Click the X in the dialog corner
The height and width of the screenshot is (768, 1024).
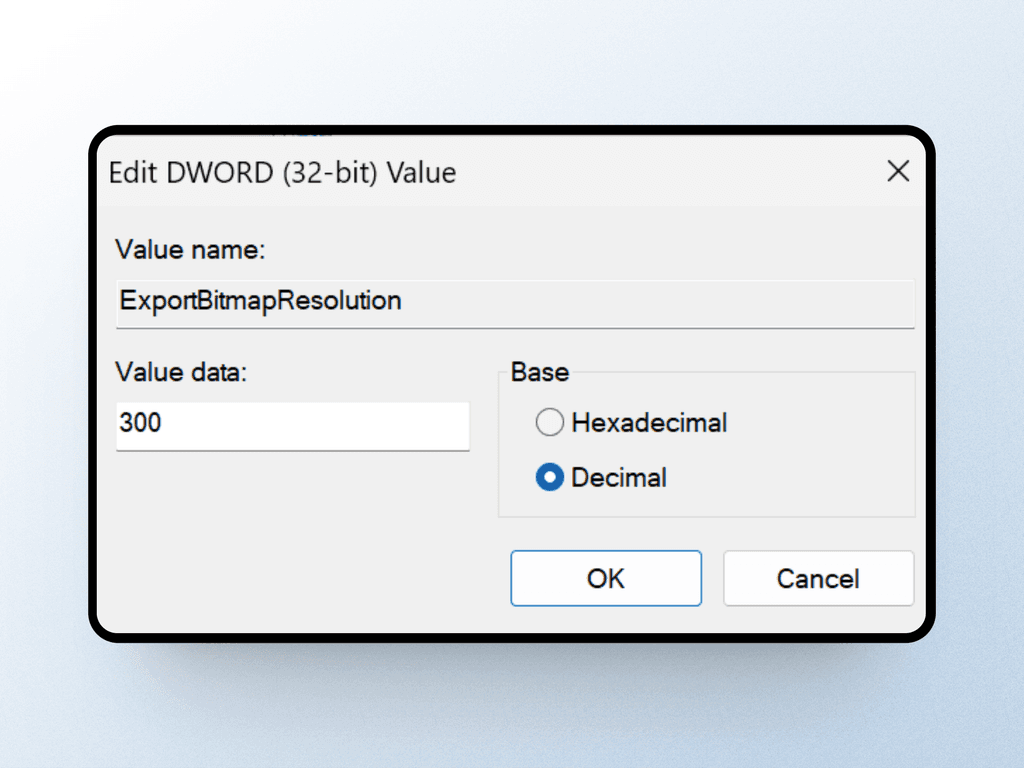898,172
